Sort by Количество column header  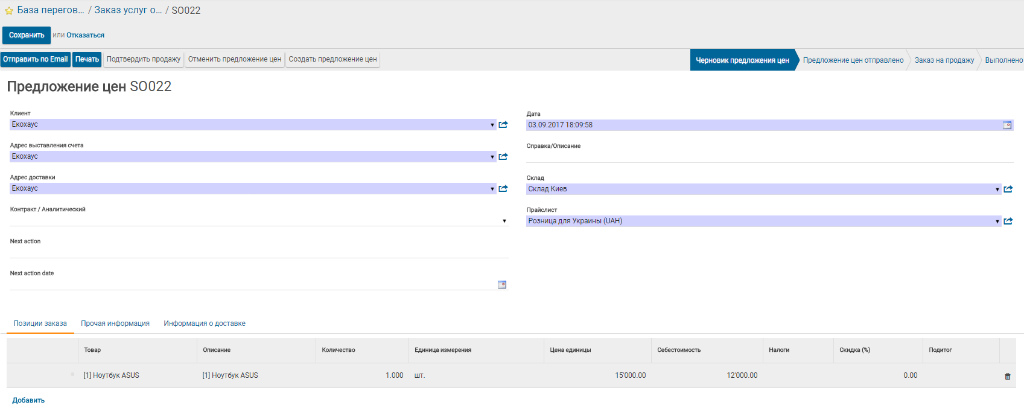[362, 350]
